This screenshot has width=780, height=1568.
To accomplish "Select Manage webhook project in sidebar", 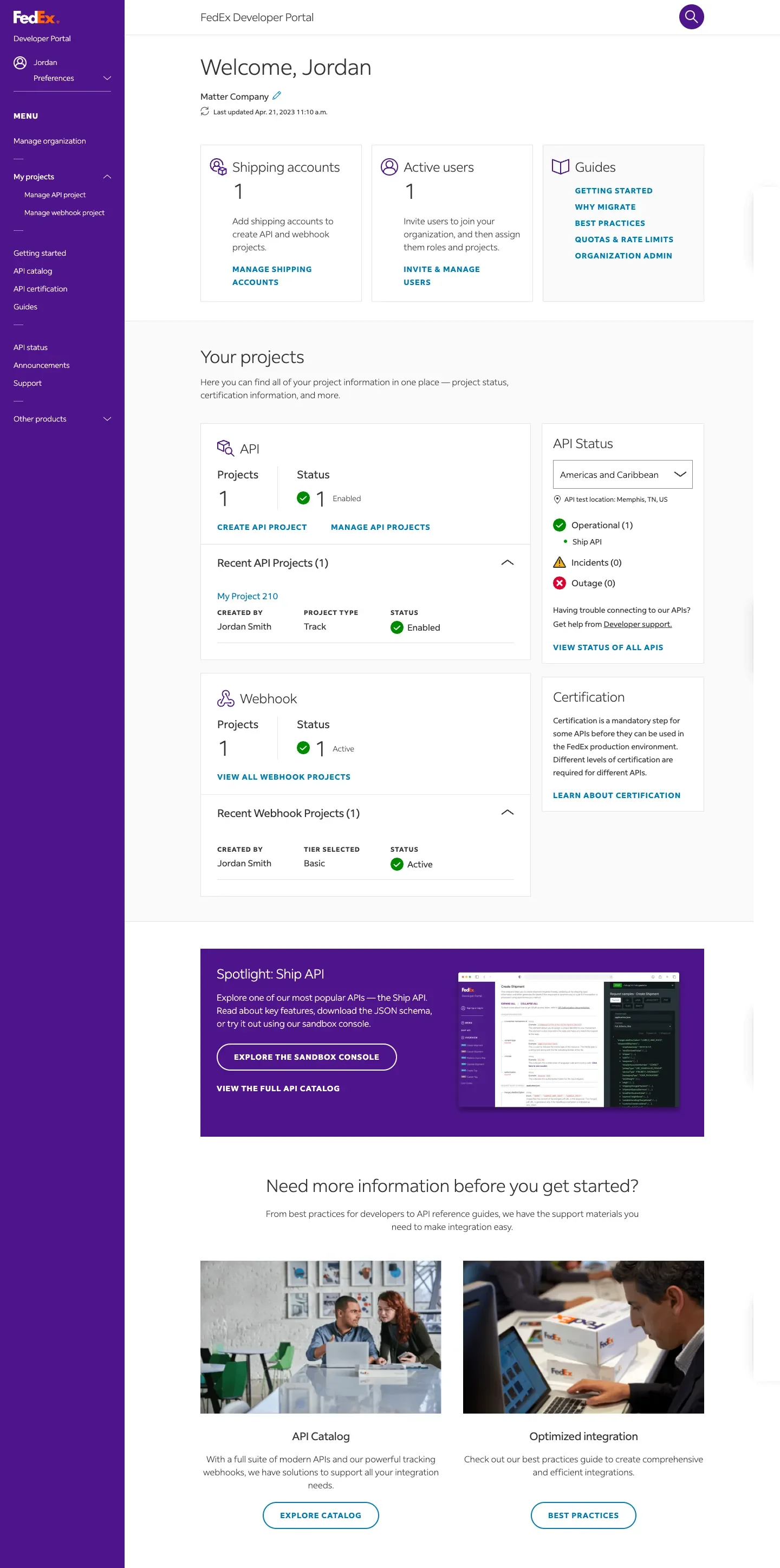I will 64,212.
